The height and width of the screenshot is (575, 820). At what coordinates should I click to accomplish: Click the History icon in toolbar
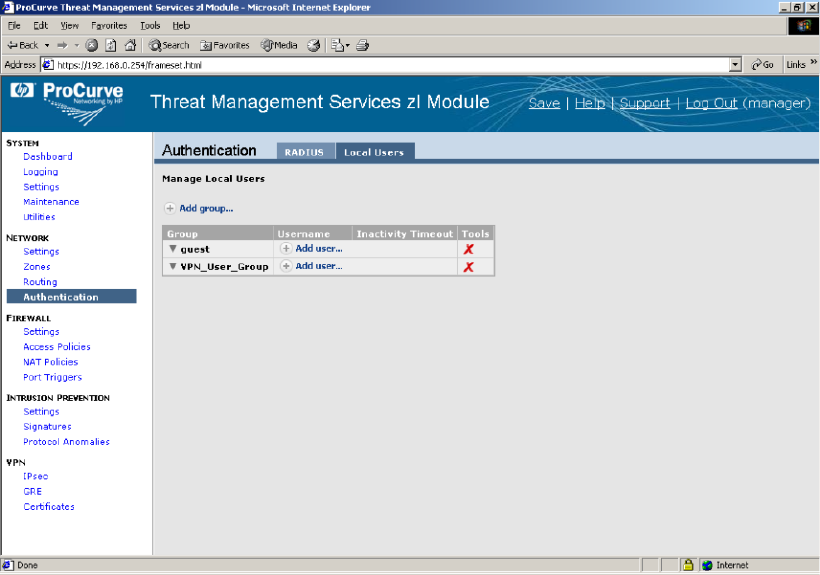pos(313,45)
